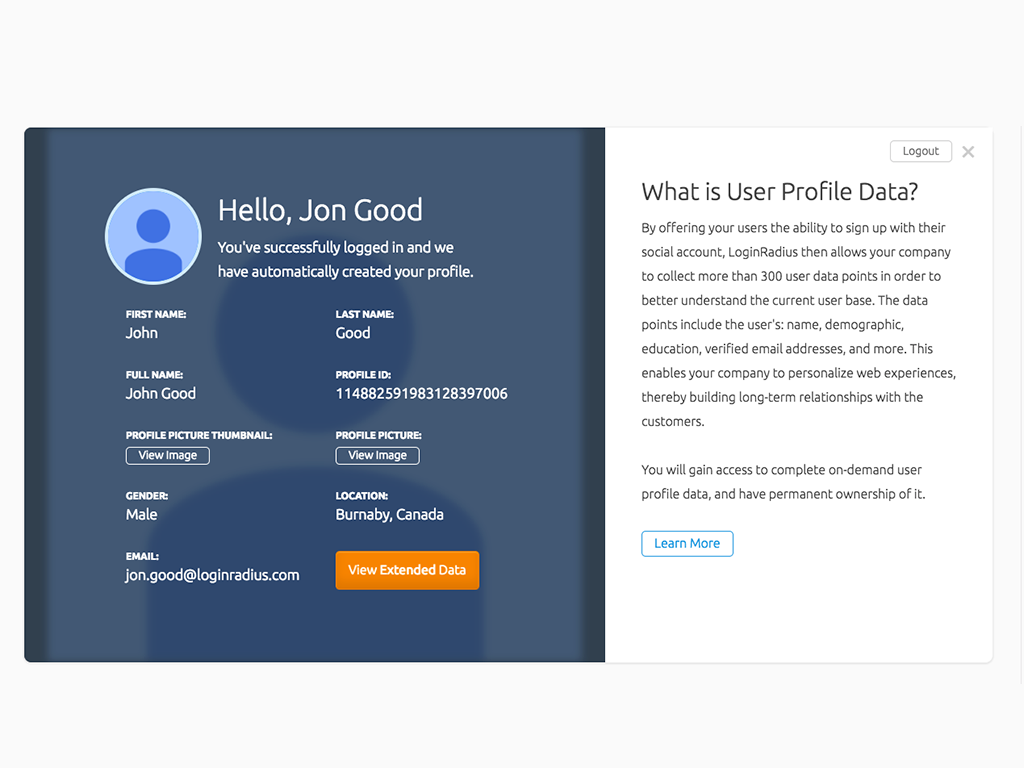The image size is (1024, 768).
Task: Select the location Burnaby, Canada text
Action: pos(389,515)
